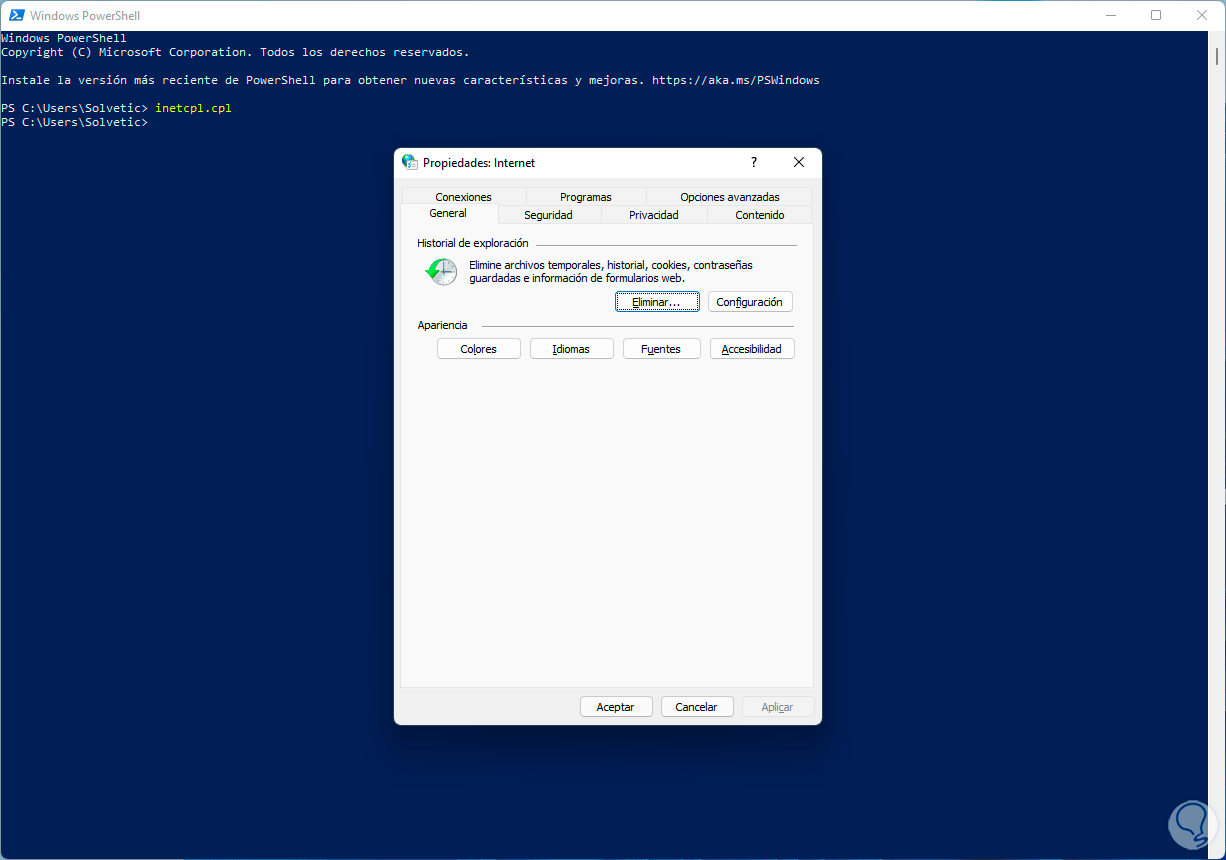
Task: Click the PowerShell window title icon
Action: click(17, 15)
